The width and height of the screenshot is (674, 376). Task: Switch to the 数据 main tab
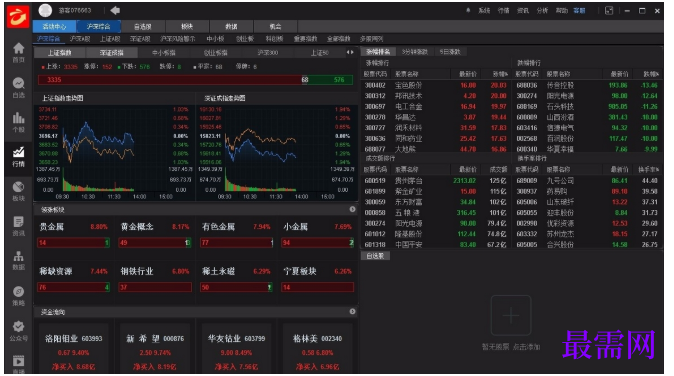click(x=231, y=27)
